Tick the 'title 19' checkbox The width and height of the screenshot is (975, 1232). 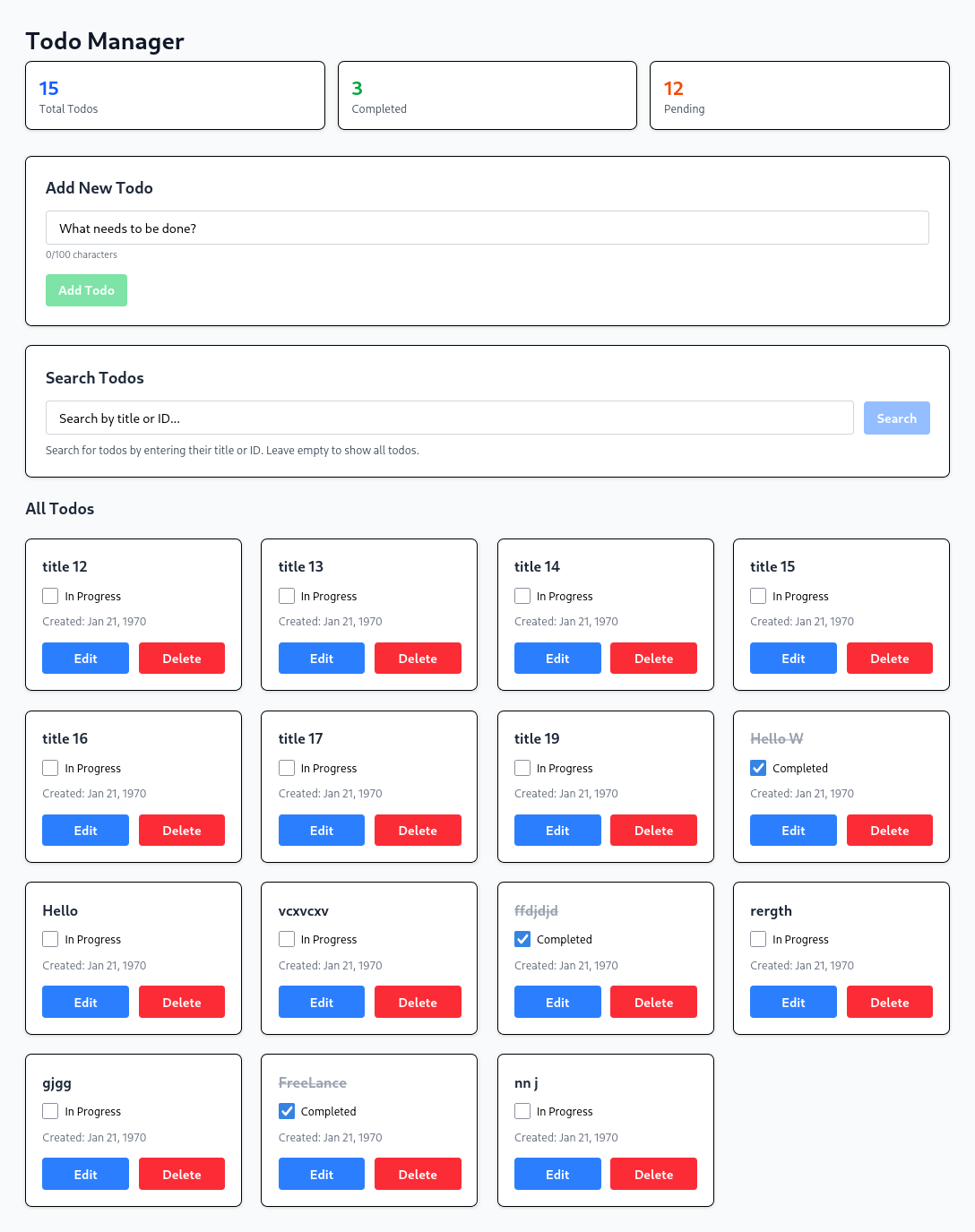[522, 768]
